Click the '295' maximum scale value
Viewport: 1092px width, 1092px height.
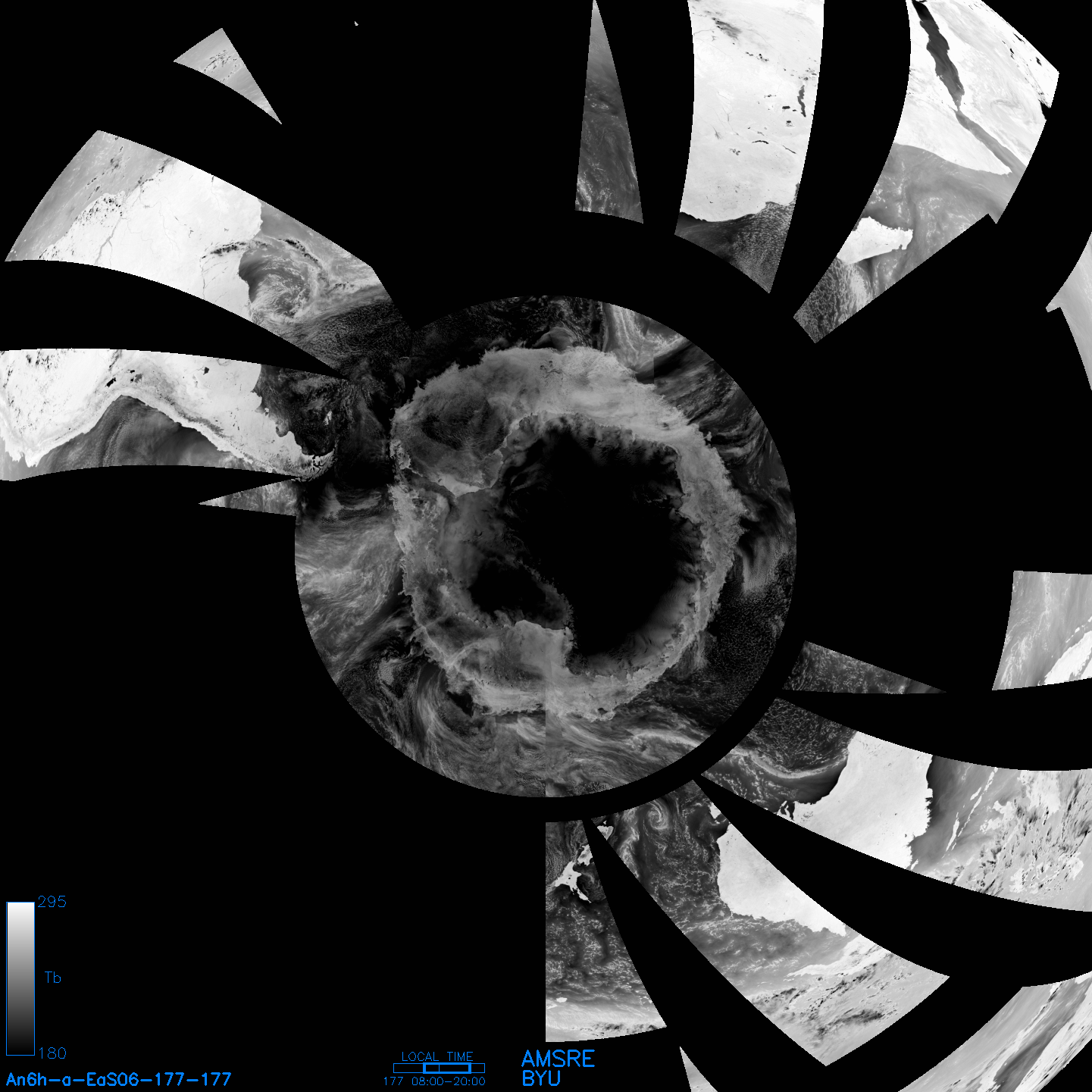(52, 902)
